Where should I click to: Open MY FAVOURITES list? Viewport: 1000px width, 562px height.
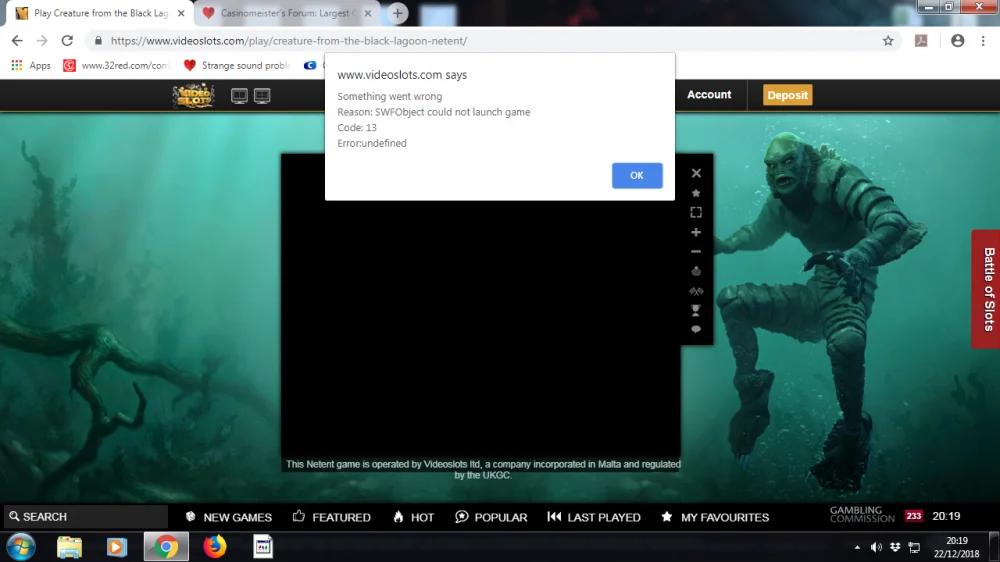click(x=715, y=517)
